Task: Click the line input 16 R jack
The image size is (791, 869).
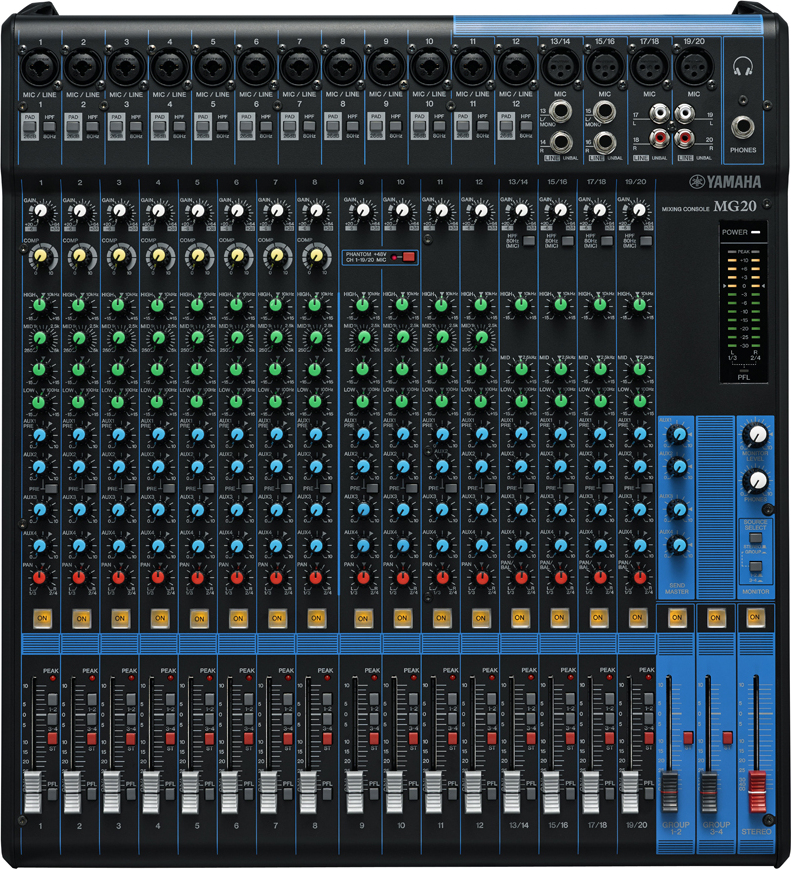Action: click(x=605, y=142)
